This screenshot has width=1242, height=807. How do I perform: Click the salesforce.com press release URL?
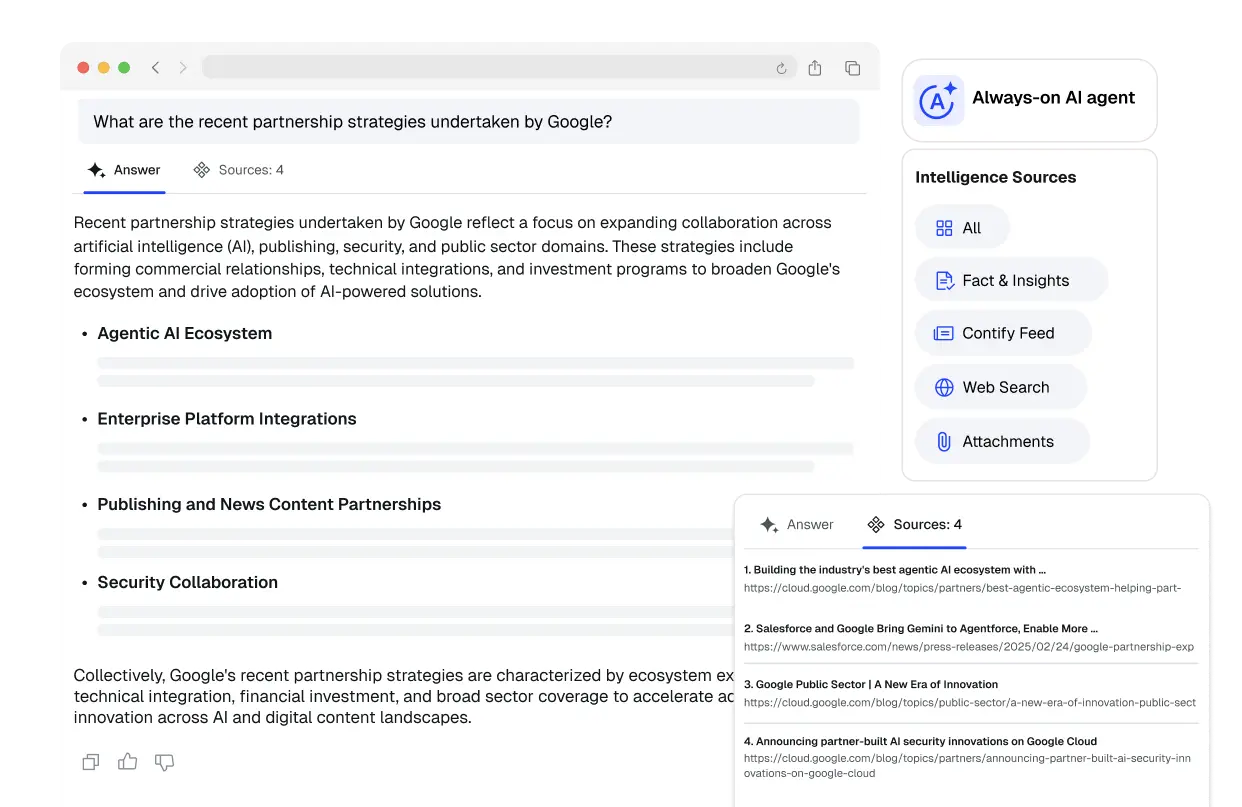coord(969,647)
